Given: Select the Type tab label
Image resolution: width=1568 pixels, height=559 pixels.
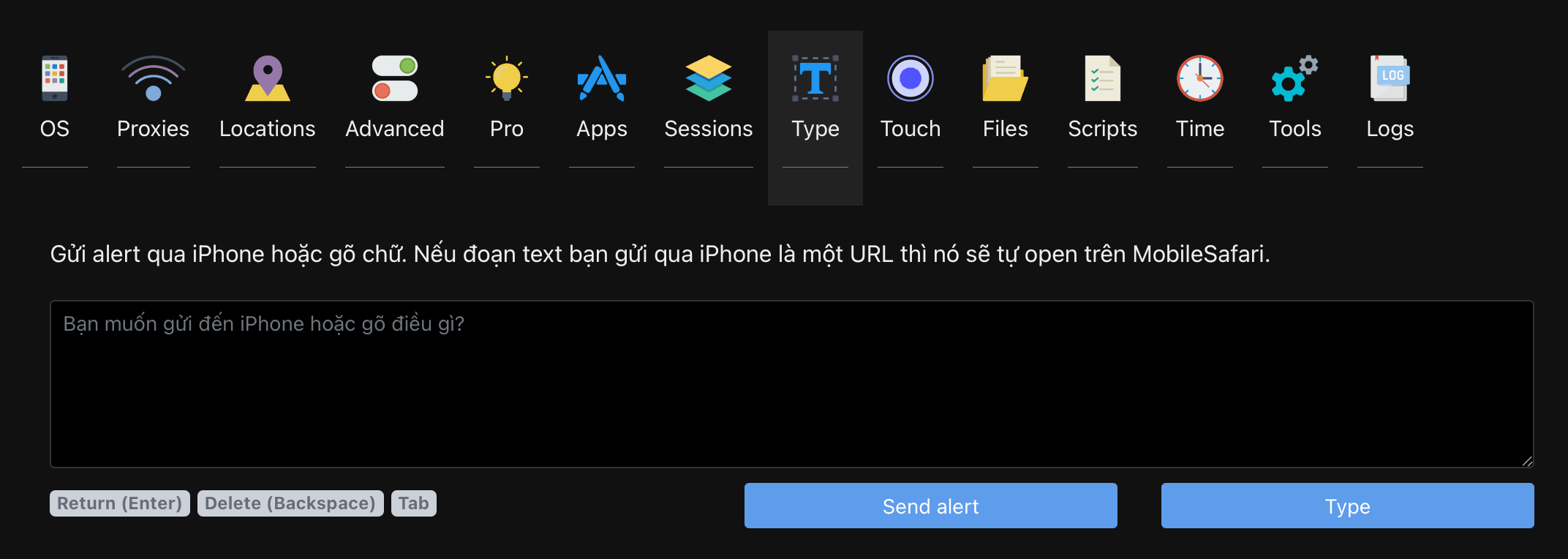Looking at the screenshot, I should 815,129.
